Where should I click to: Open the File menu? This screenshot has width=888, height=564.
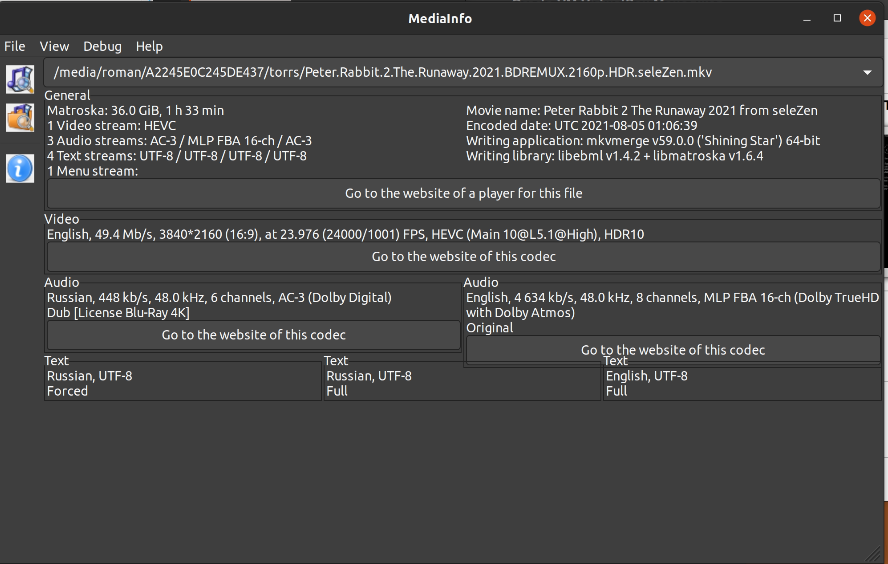15,46
